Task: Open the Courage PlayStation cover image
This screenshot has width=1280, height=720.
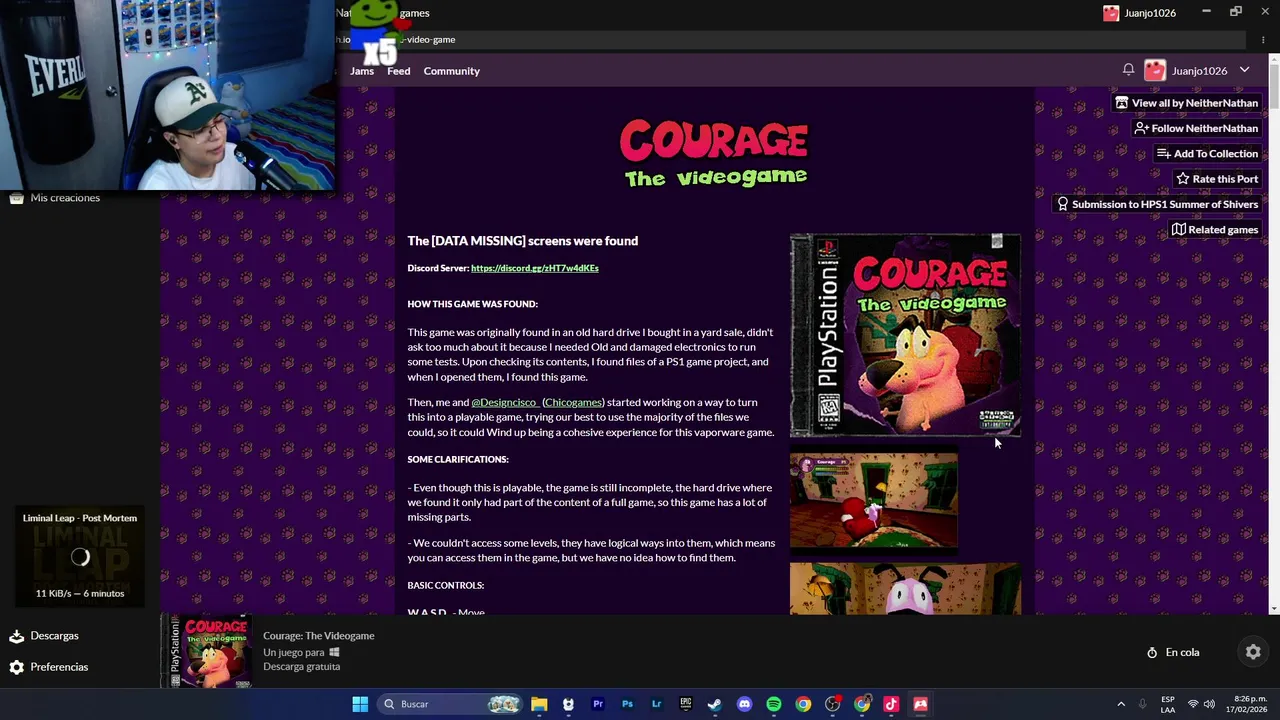Action: [905, 336]
